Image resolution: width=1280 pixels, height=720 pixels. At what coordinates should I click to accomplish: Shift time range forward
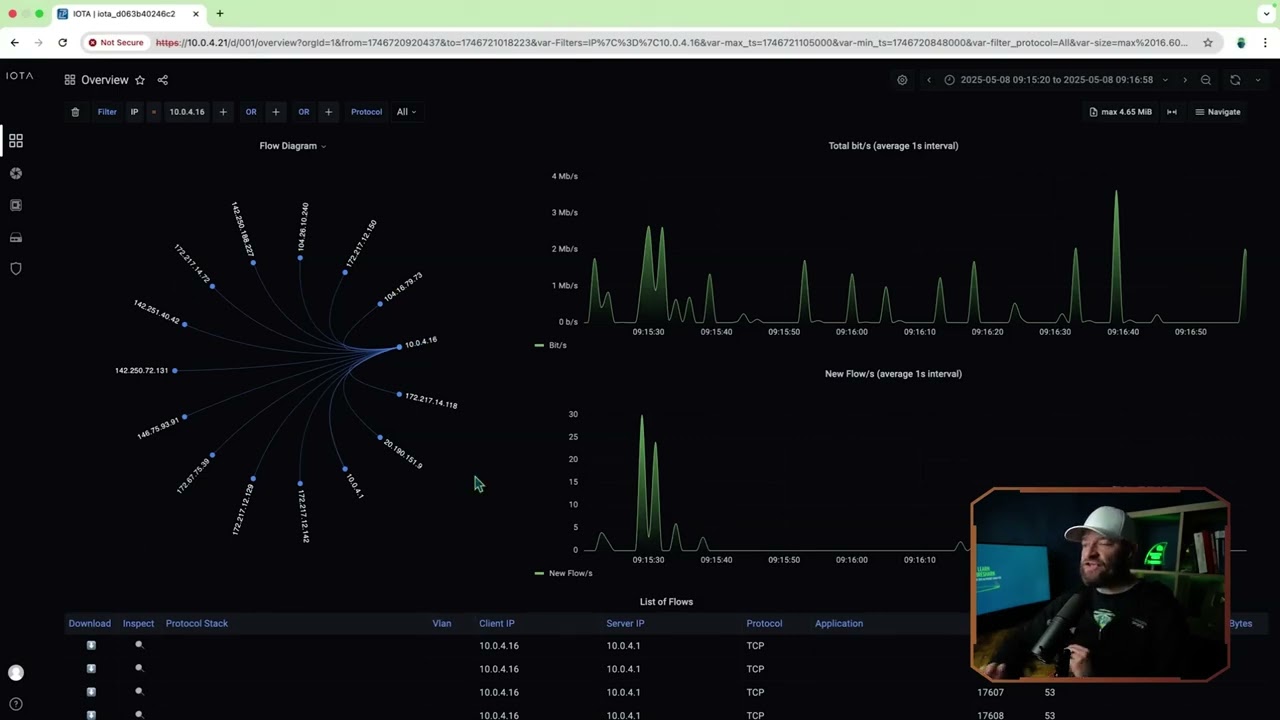(1185, 80)
